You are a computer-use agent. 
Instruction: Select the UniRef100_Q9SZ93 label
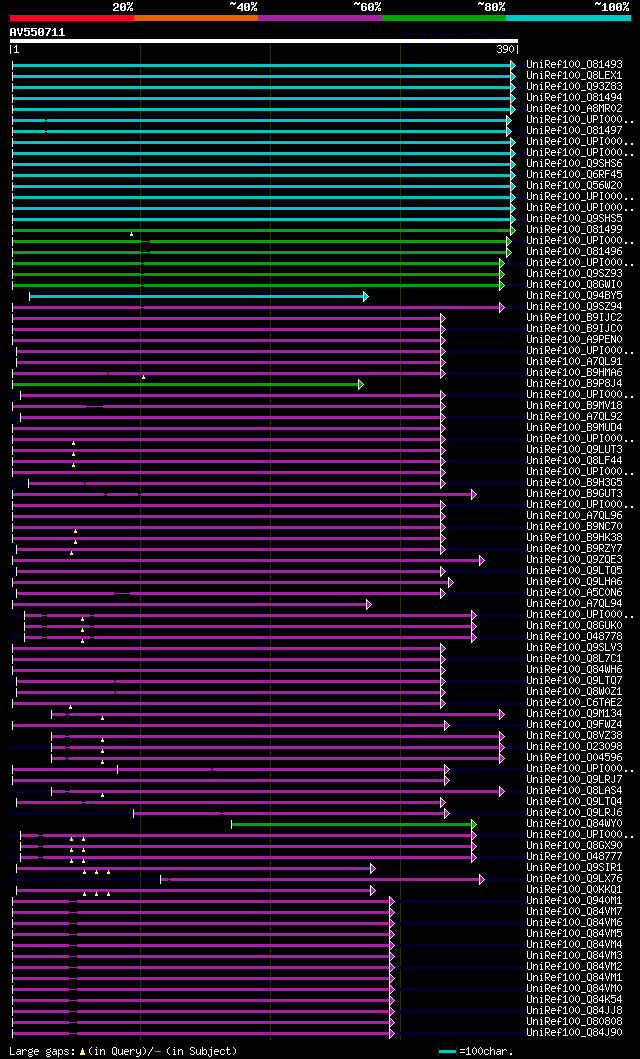(x=575, y=274)
